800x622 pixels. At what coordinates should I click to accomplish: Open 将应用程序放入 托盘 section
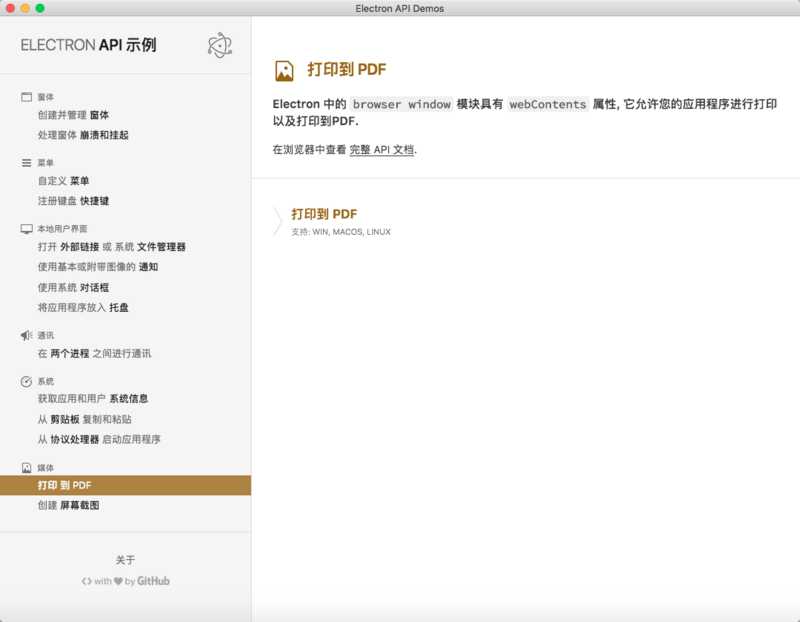coord(83,307)
